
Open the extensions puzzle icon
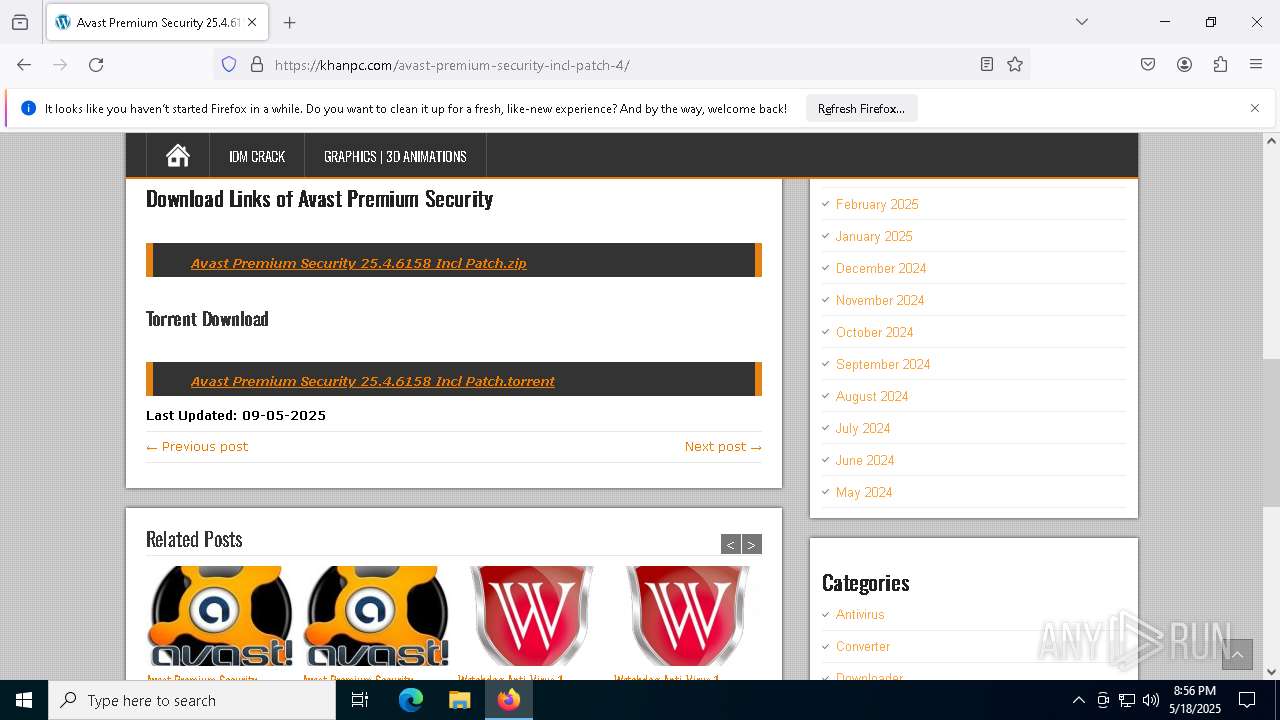[1220, 65]
